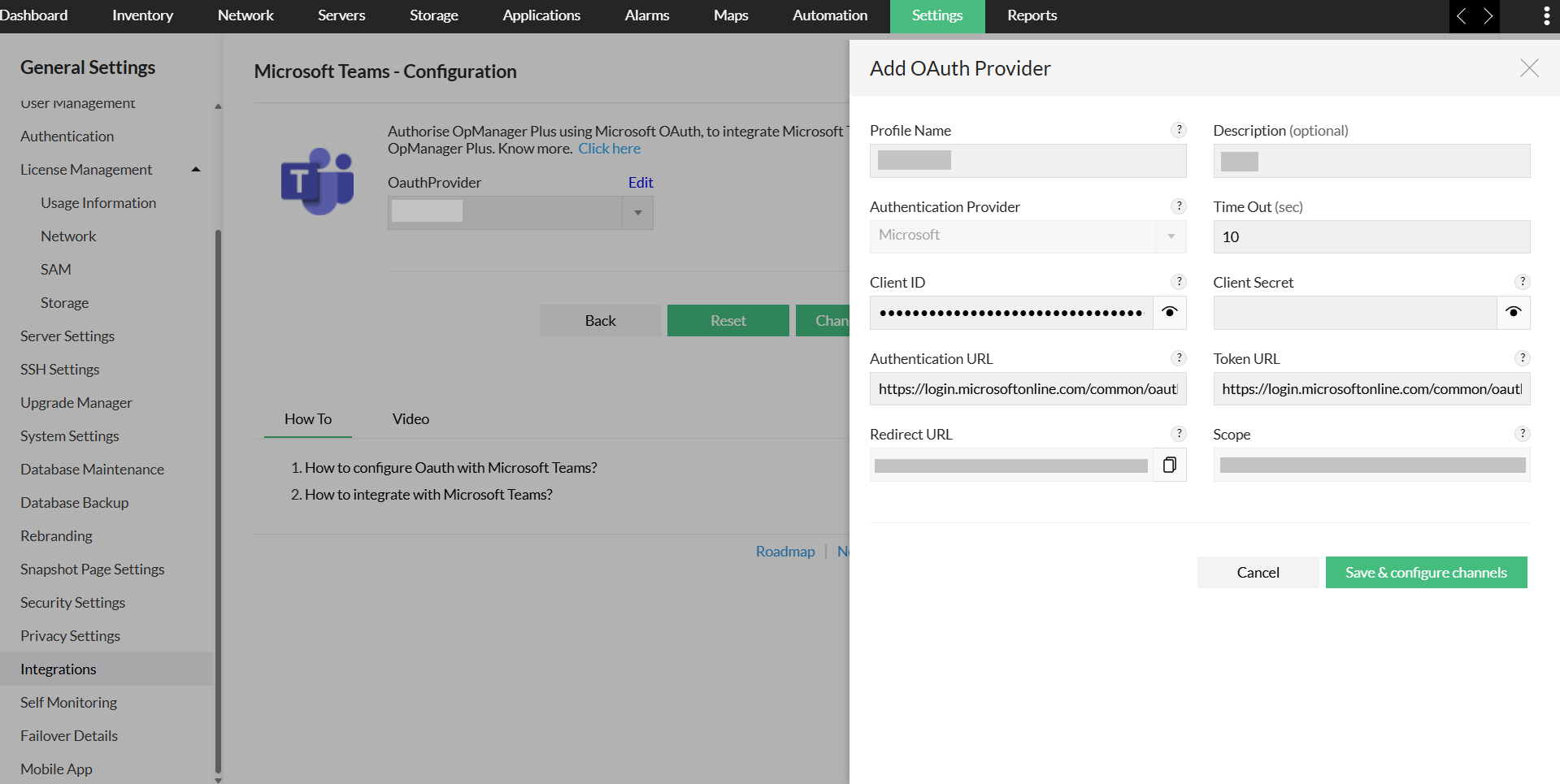Open How to configure Oauth with Microsoft Teams

[x=451, y=468]
